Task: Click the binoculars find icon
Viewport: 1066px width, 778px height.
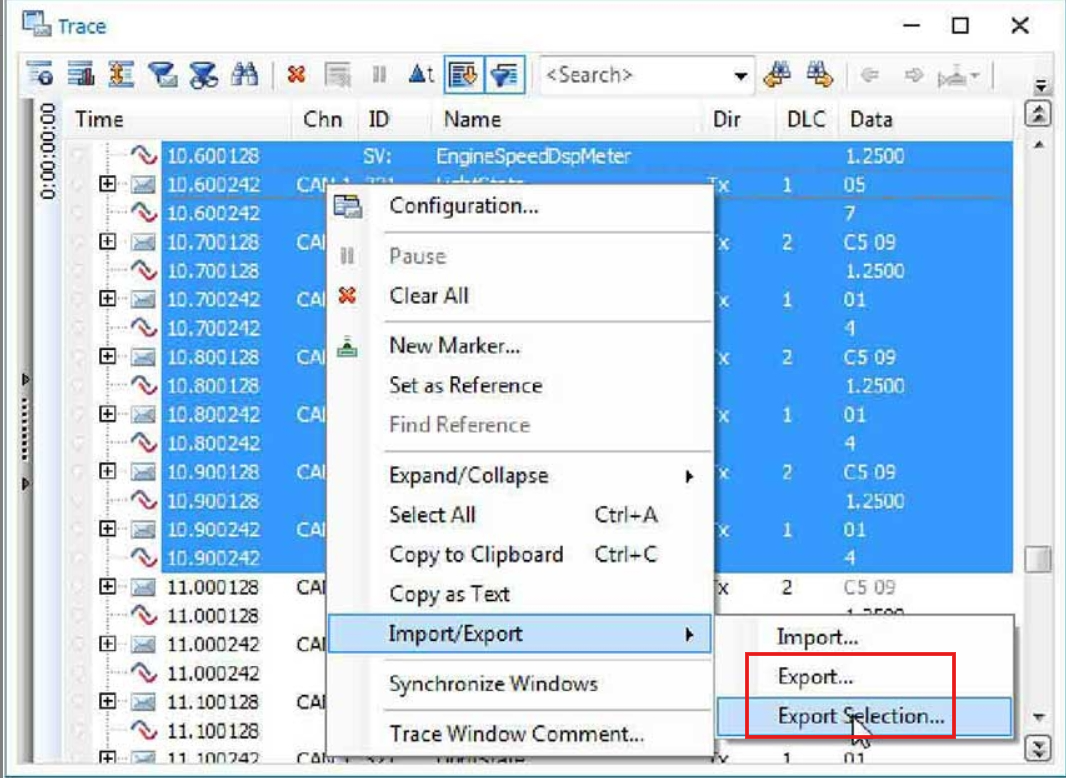Action: click(x=245, y=74)
